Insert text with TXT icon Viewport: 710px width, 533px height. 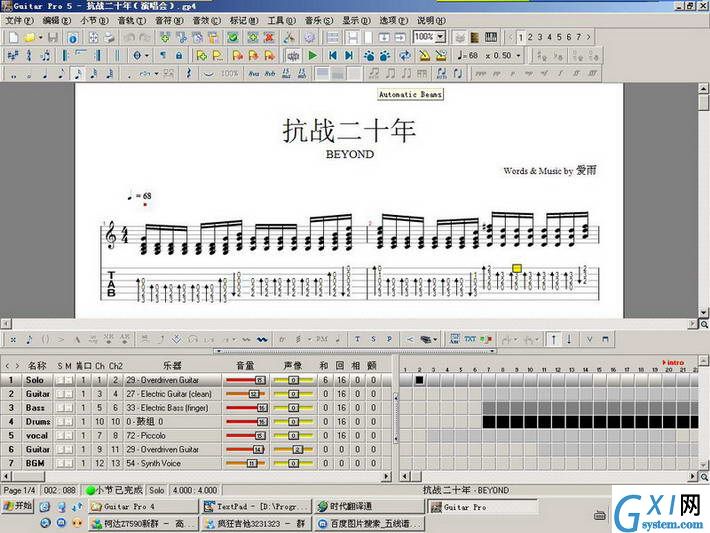(x=470, y=339)
